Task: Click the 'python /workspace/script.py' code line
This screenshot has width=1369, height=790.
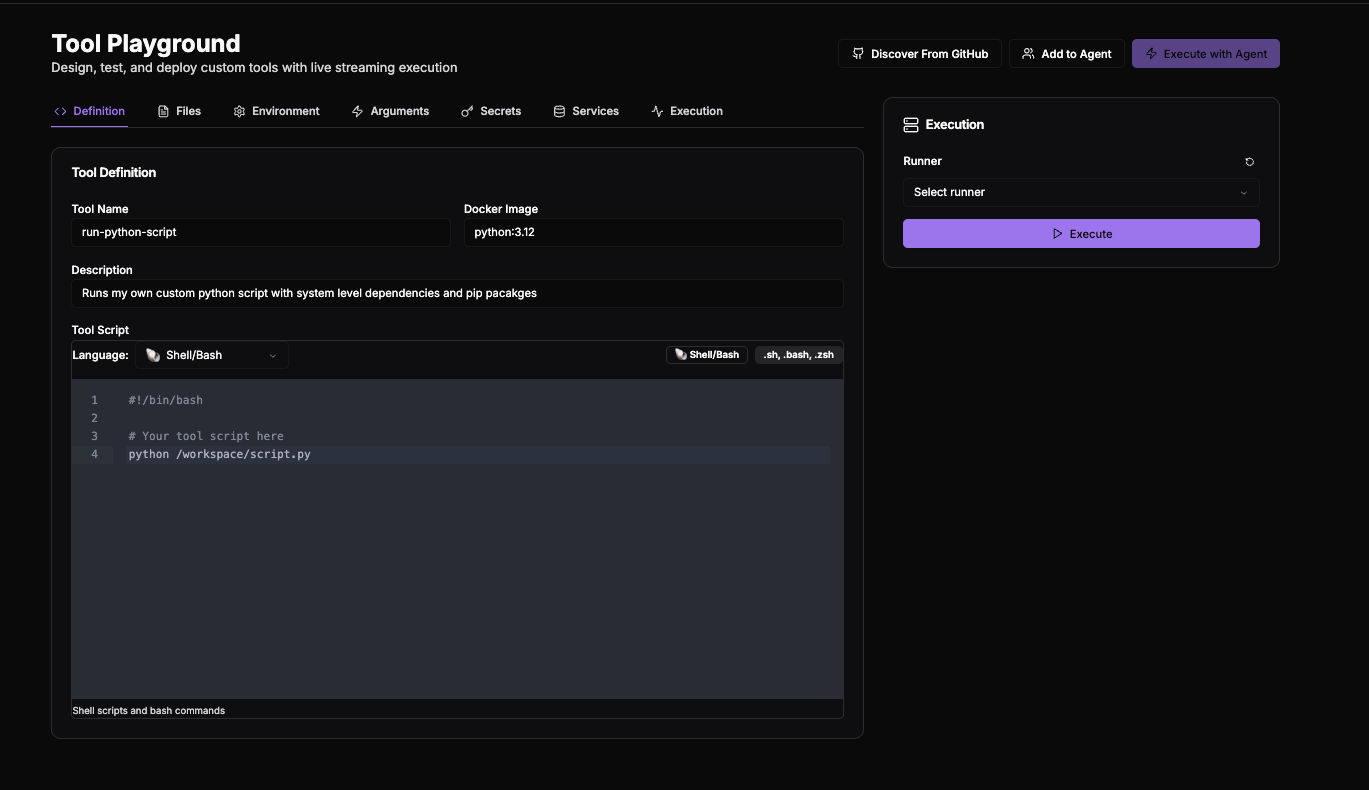Action: [x=220, y=454]
